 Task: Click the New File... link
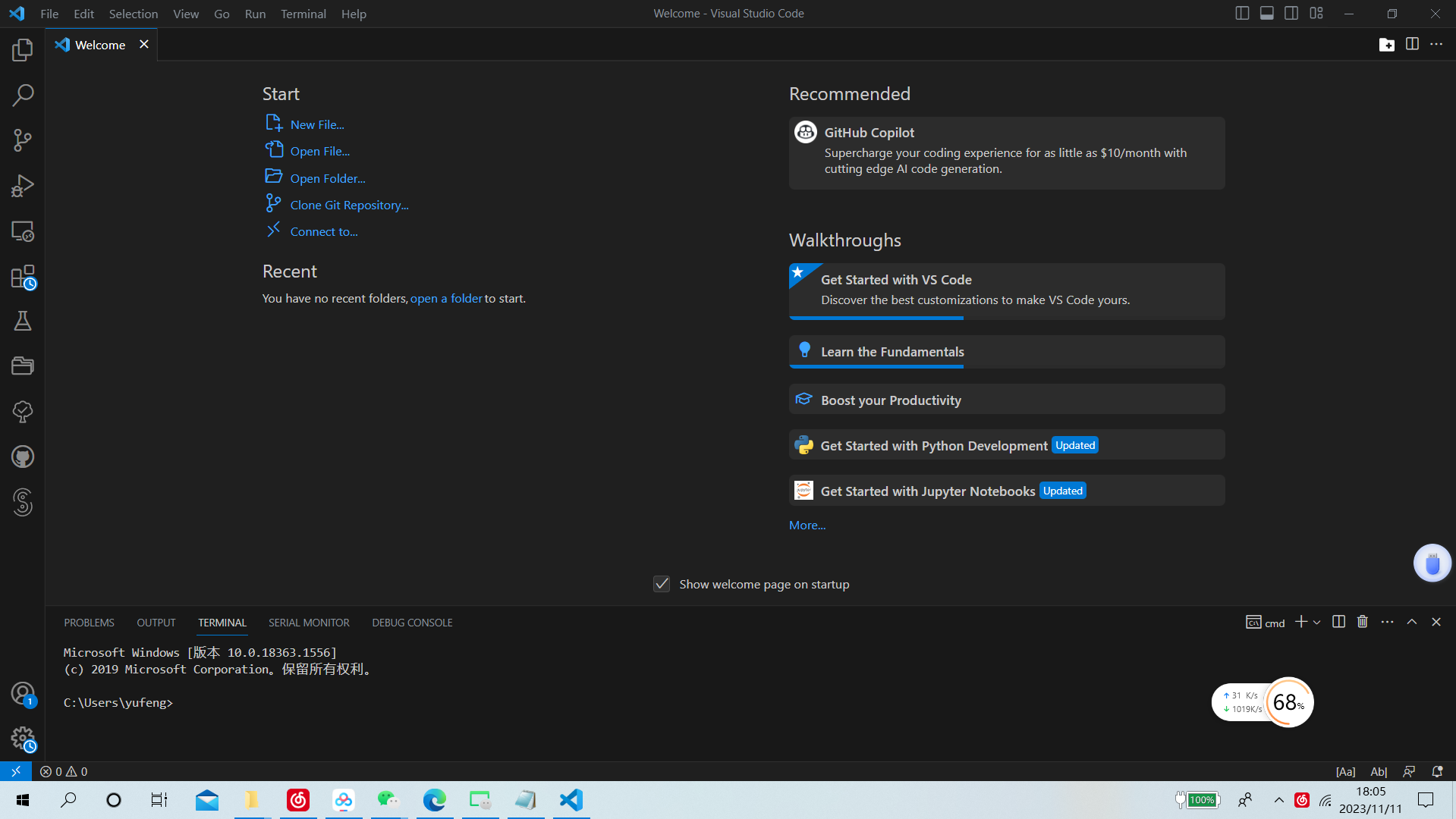click(x=317, y=124)
